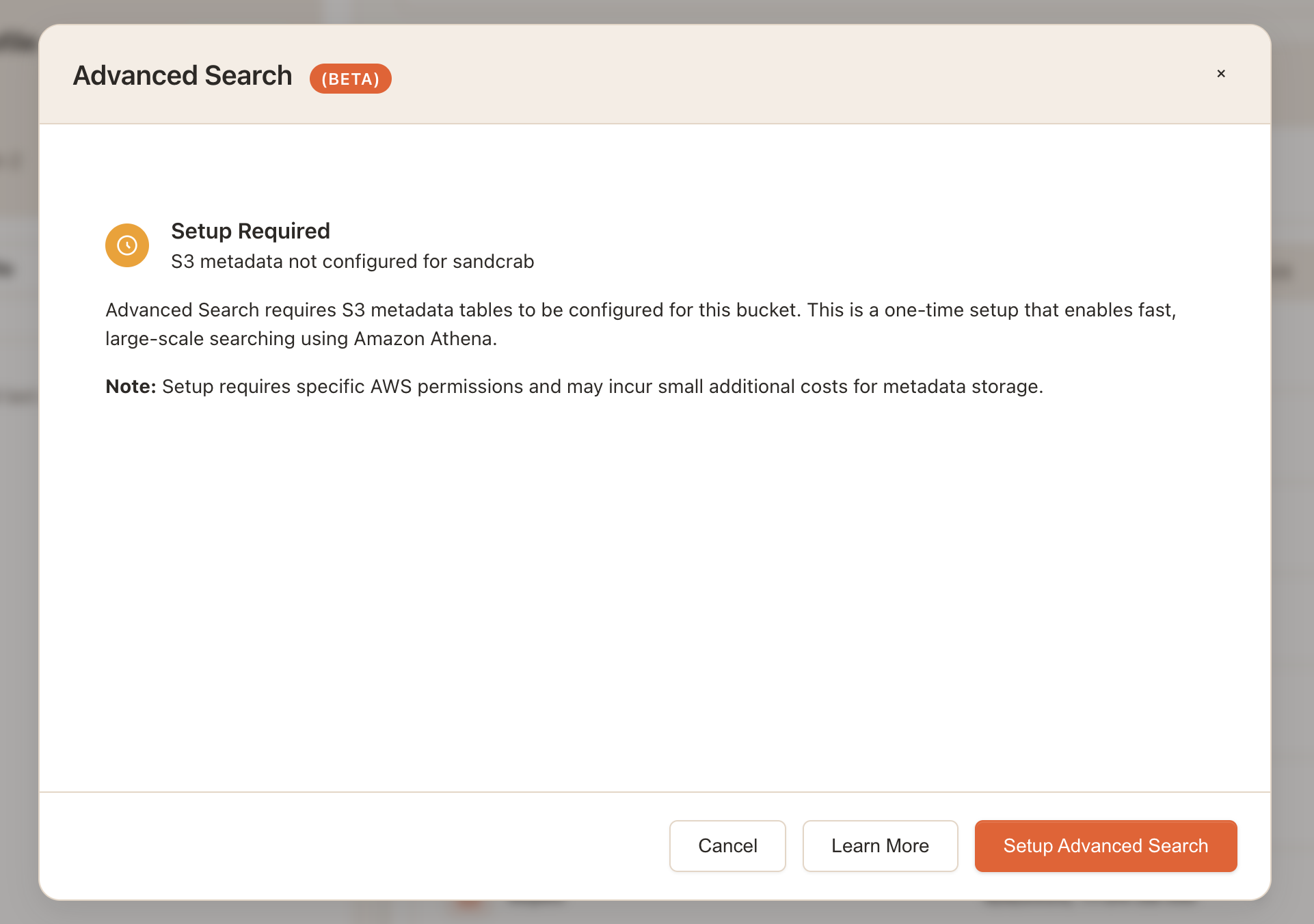
Task: Click the 'Amazon Athena' text in description
Action: (x=423, y=339)
